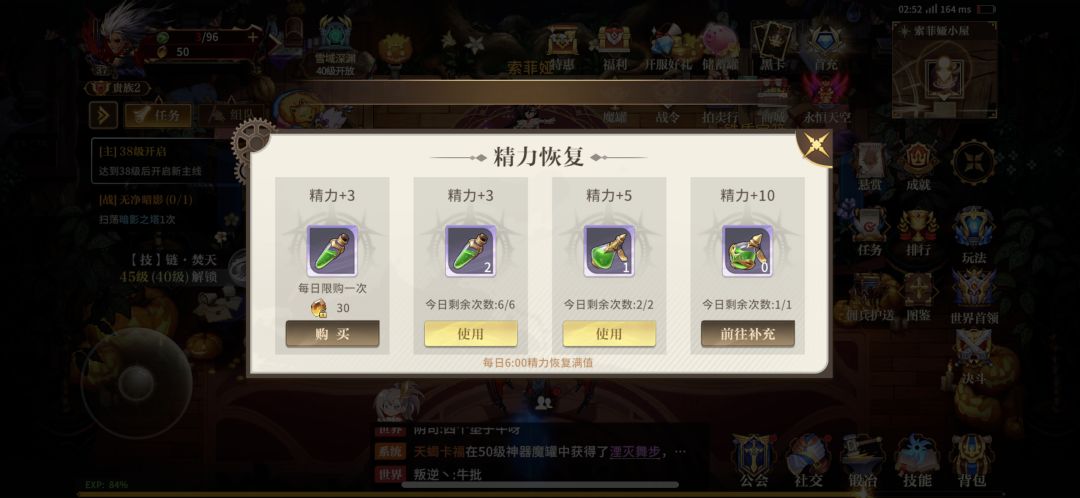
Task: Open the 背包 backpack icon
Action: coord(971,461)
